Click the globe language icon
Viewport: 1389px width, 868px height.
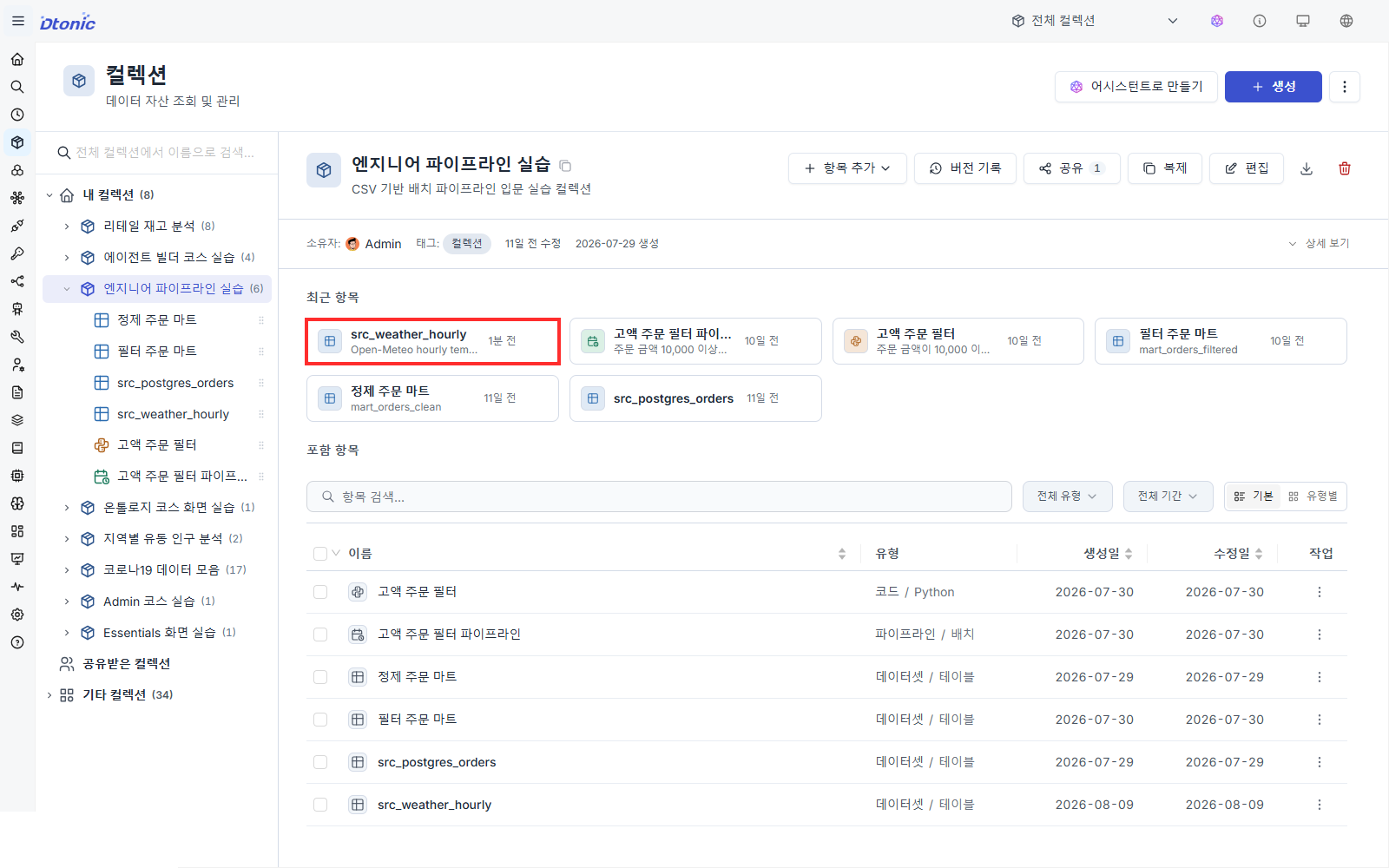click(1346, 21)
